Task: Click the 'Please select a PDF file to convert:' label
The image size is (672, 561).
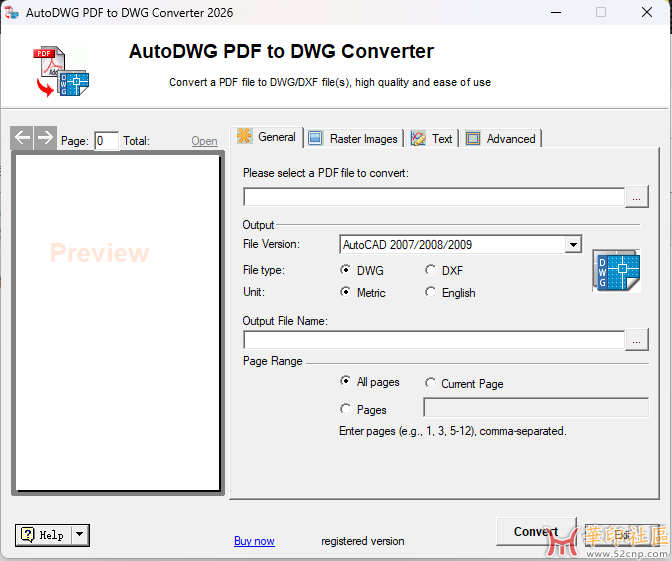Action: 326,173
